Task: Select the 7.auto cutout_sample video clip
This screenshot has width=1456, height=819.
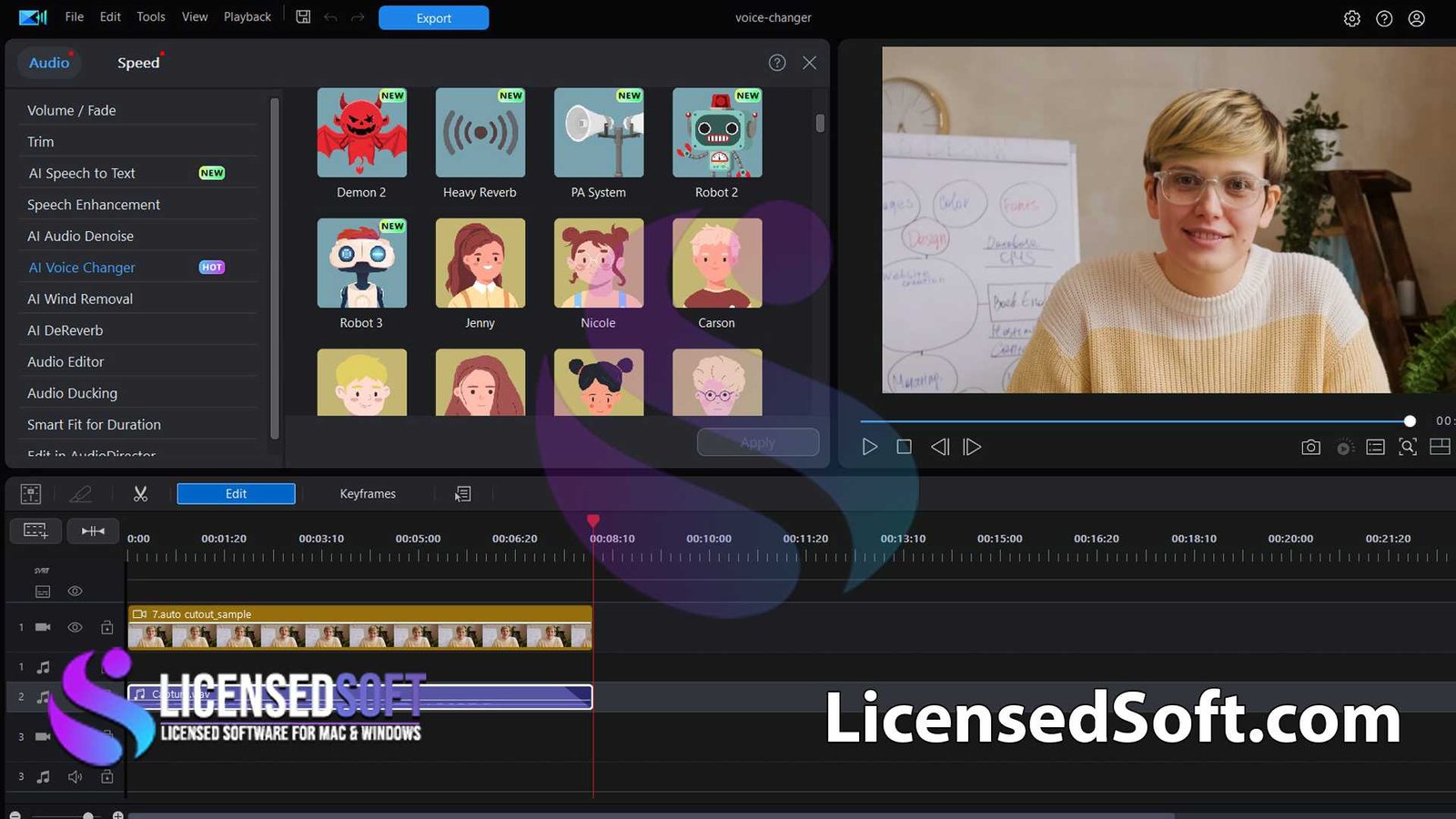Action: tap(360, 627)
